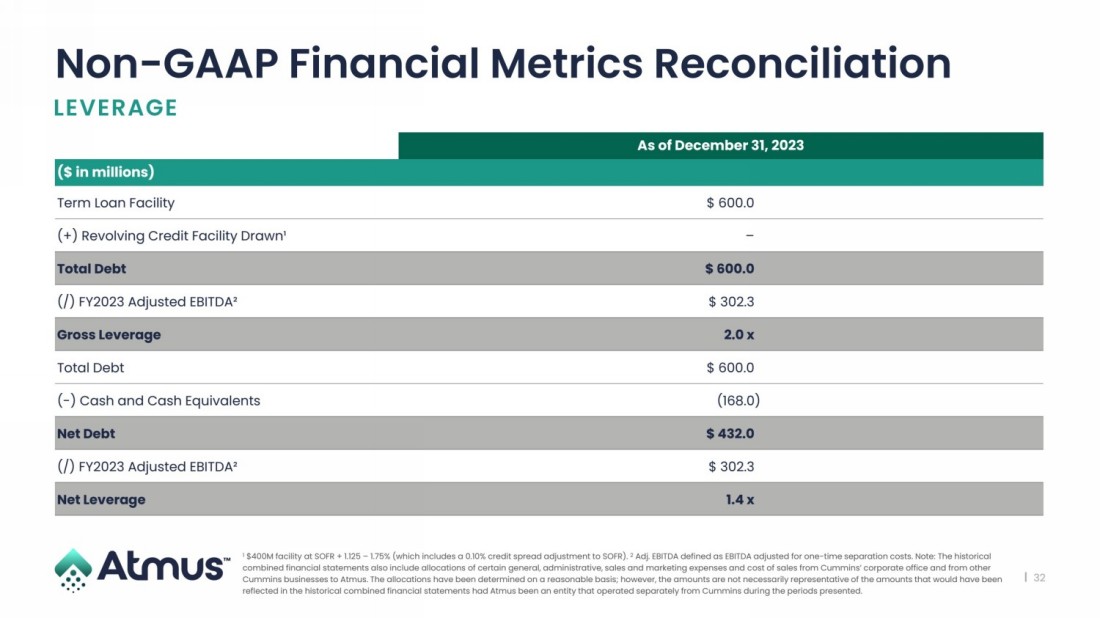Select the "($ in millions)" header row
Viewport: 1100px width, 618px height.
pos(105,172)
